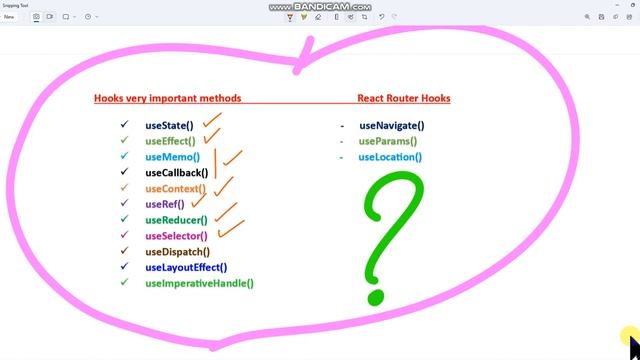Open the Zoom control
Image resolution: width=640 pixels, height=360 pixels.
click(587, 17)
